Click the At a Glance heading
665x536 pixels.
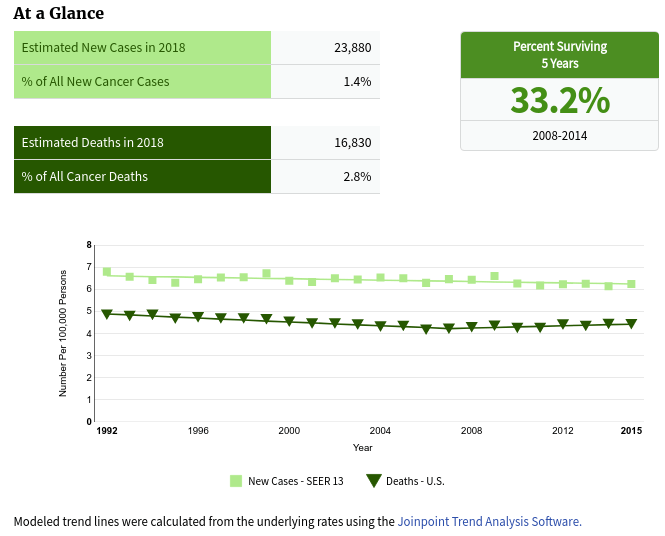[58, 14]
